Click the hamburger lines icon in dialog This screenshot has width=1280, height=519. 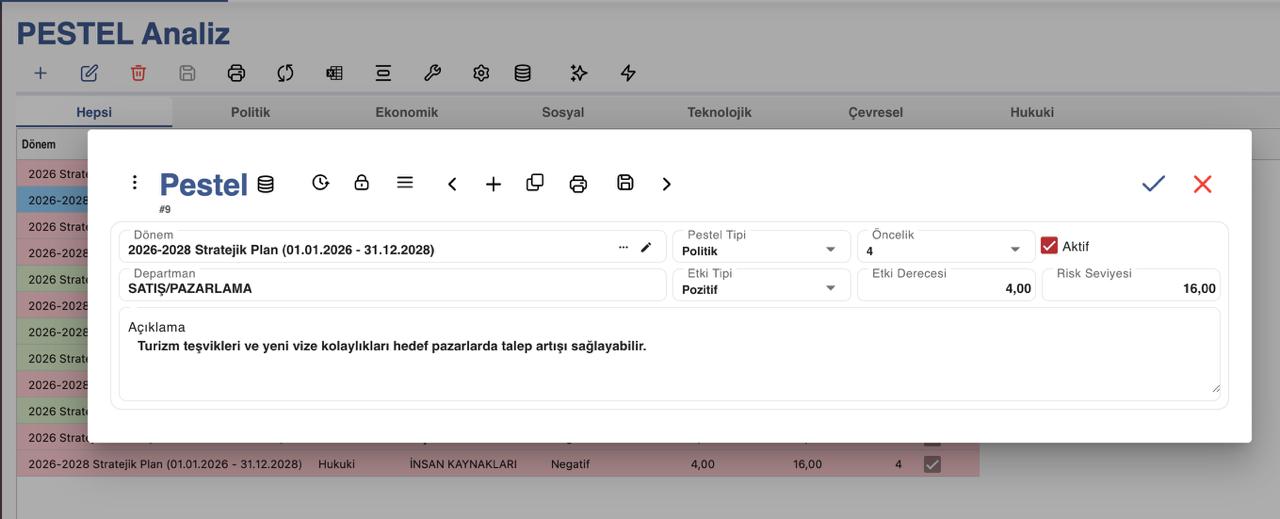point(405,182)
